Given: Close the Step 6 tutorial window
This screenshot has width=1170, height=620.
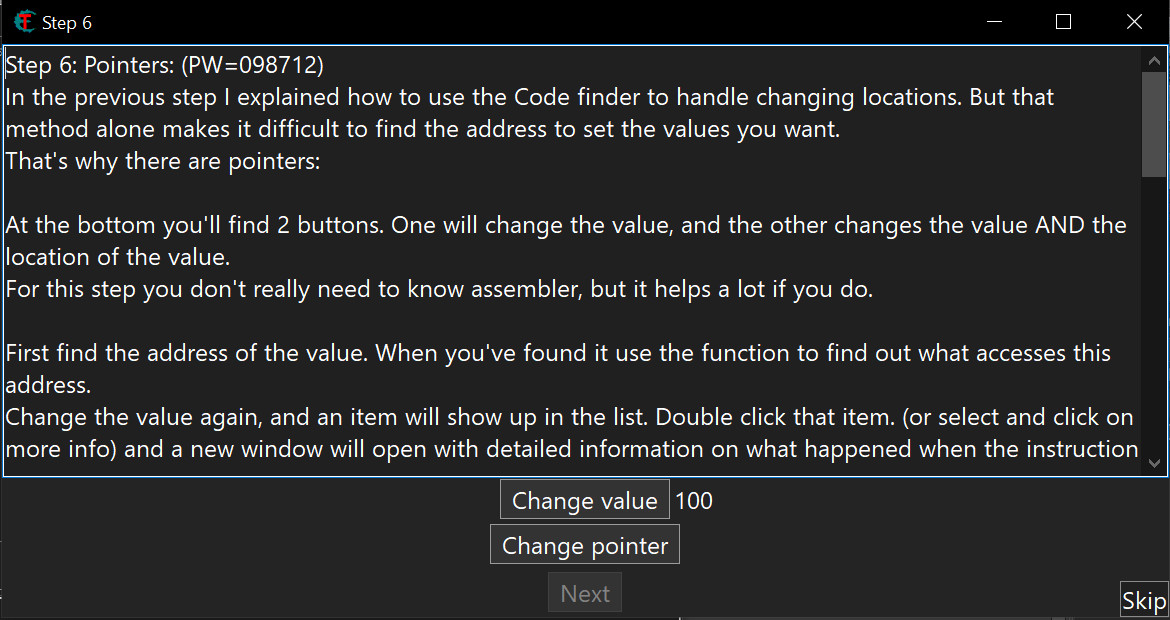Looking at the screenshot, I should [x=1134, y=21].
